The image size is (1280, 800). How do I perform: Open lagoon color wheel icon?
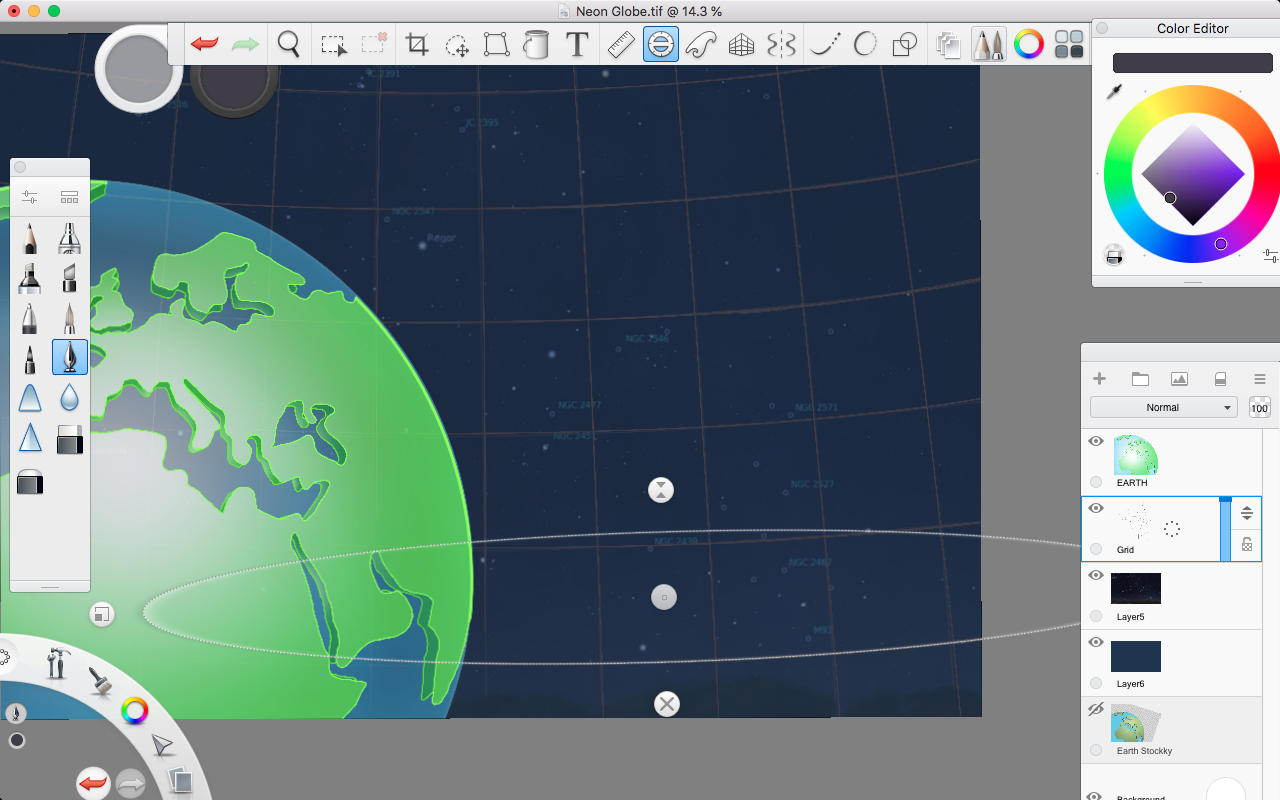[x=134, y=711]
